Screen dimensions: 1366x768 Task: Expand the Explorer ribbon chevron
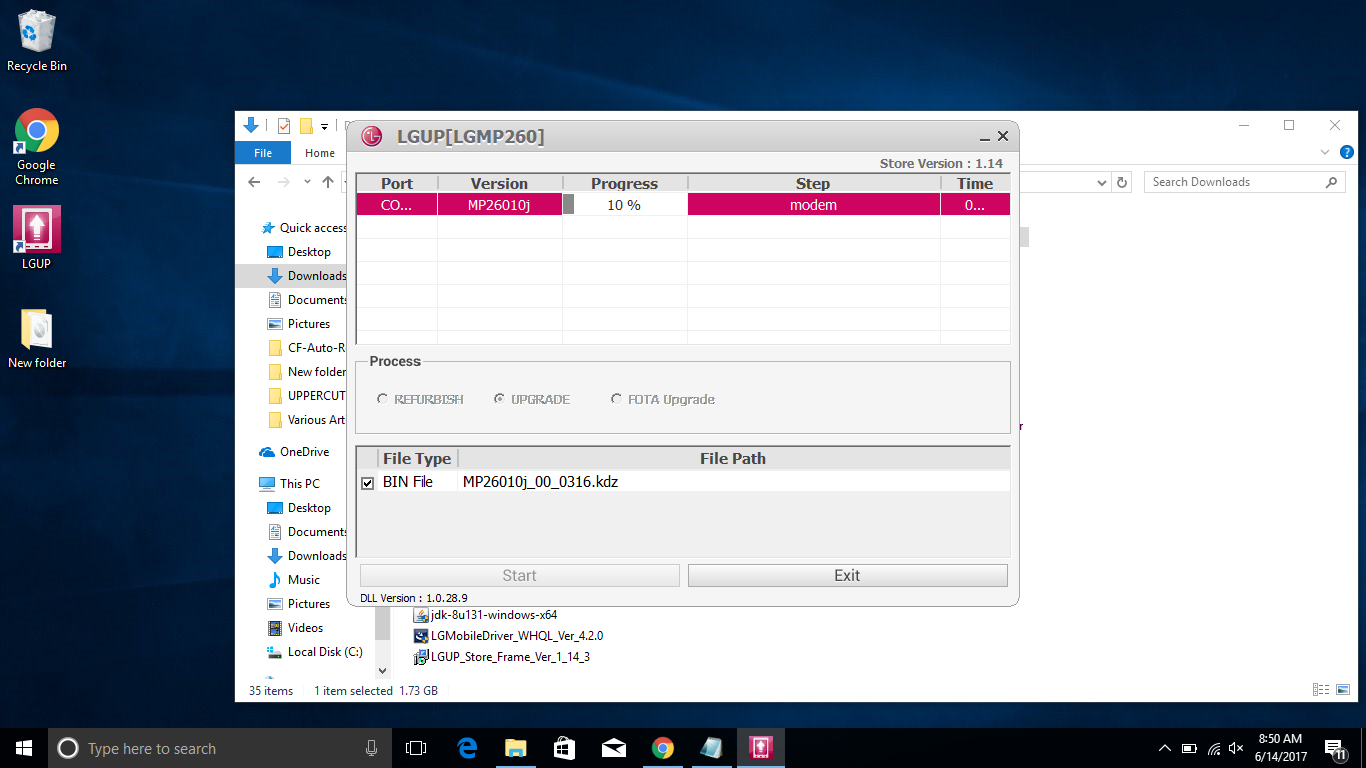click(x=1325, y=153)
